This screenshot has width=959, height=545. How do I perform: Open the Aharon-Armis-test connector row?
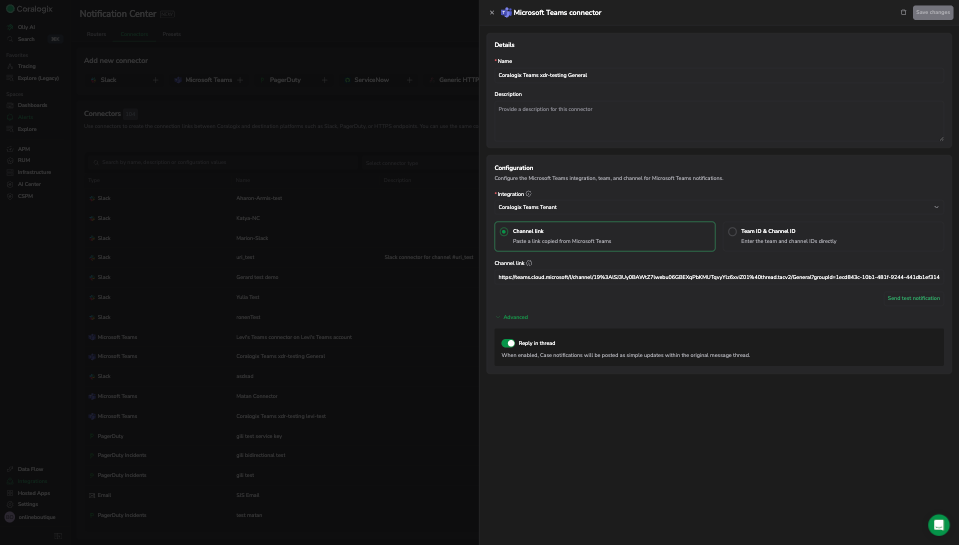(282, 198)
